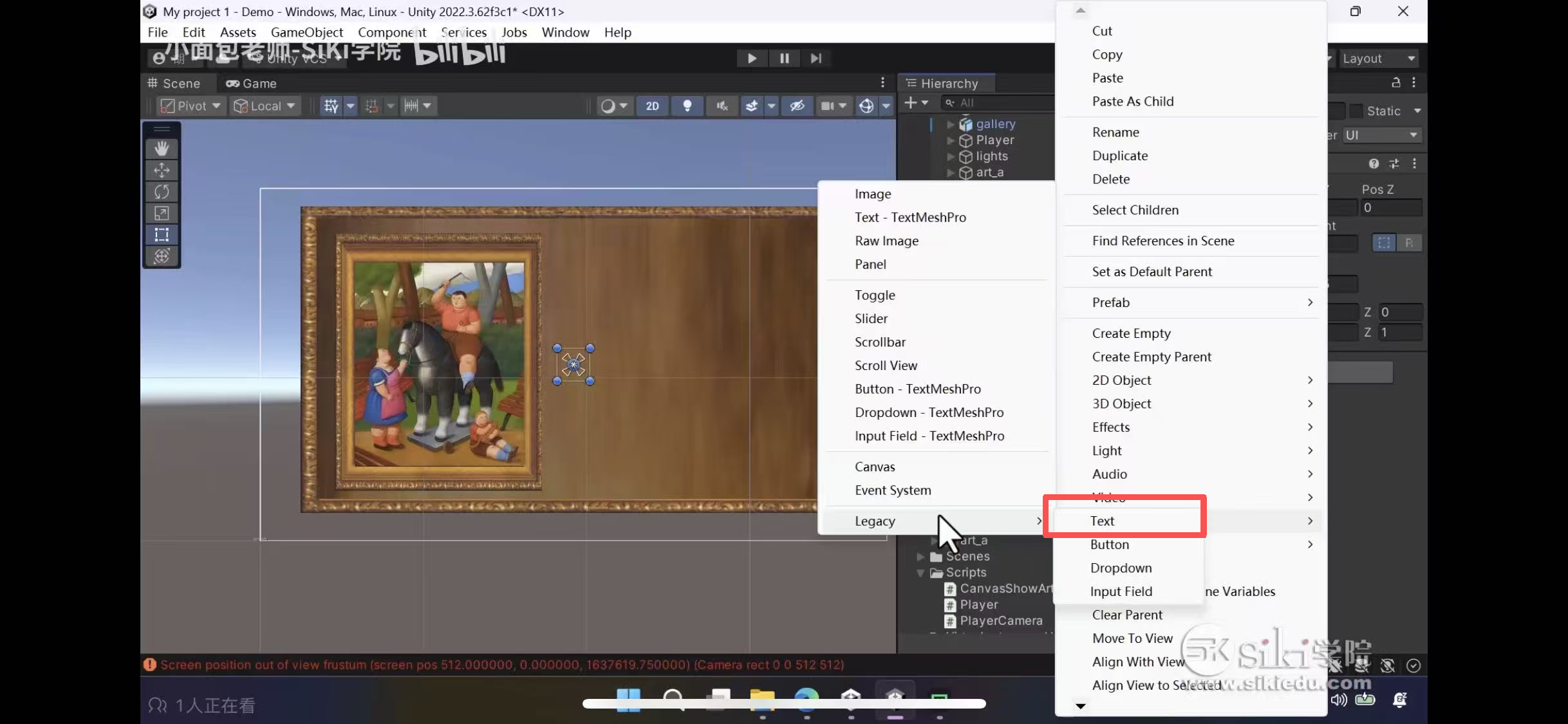Click the volume speaker tray icon
The image size is (1568, 724).
point(1339,700)
